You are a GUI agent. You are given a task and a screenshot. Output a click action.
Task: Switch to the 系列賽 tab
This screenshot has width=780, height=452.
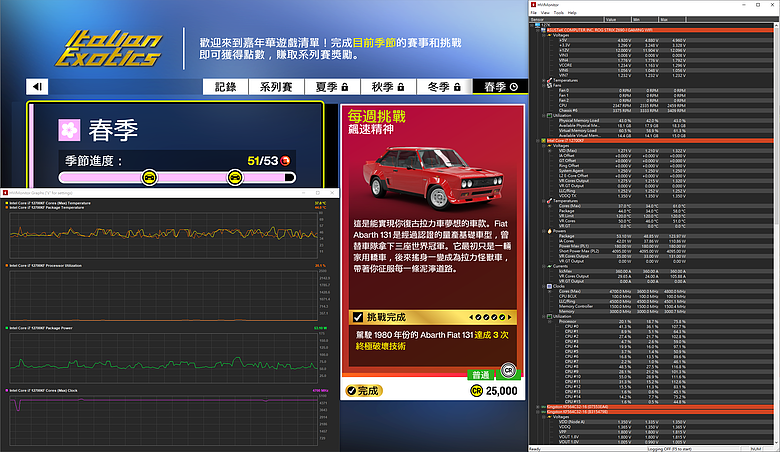(x=276, y=87)
